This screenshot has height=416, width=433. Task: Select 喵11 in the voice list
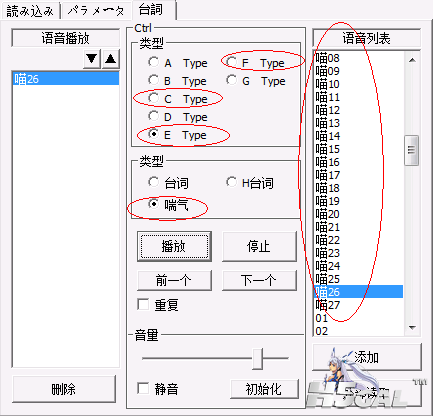(x=359, y=97)
